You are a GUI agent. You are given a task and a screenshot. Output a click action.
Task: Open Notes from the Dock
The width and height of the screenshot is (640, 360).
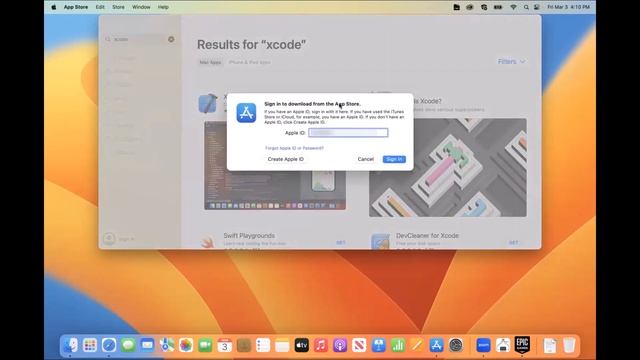(x=282, y=345)
